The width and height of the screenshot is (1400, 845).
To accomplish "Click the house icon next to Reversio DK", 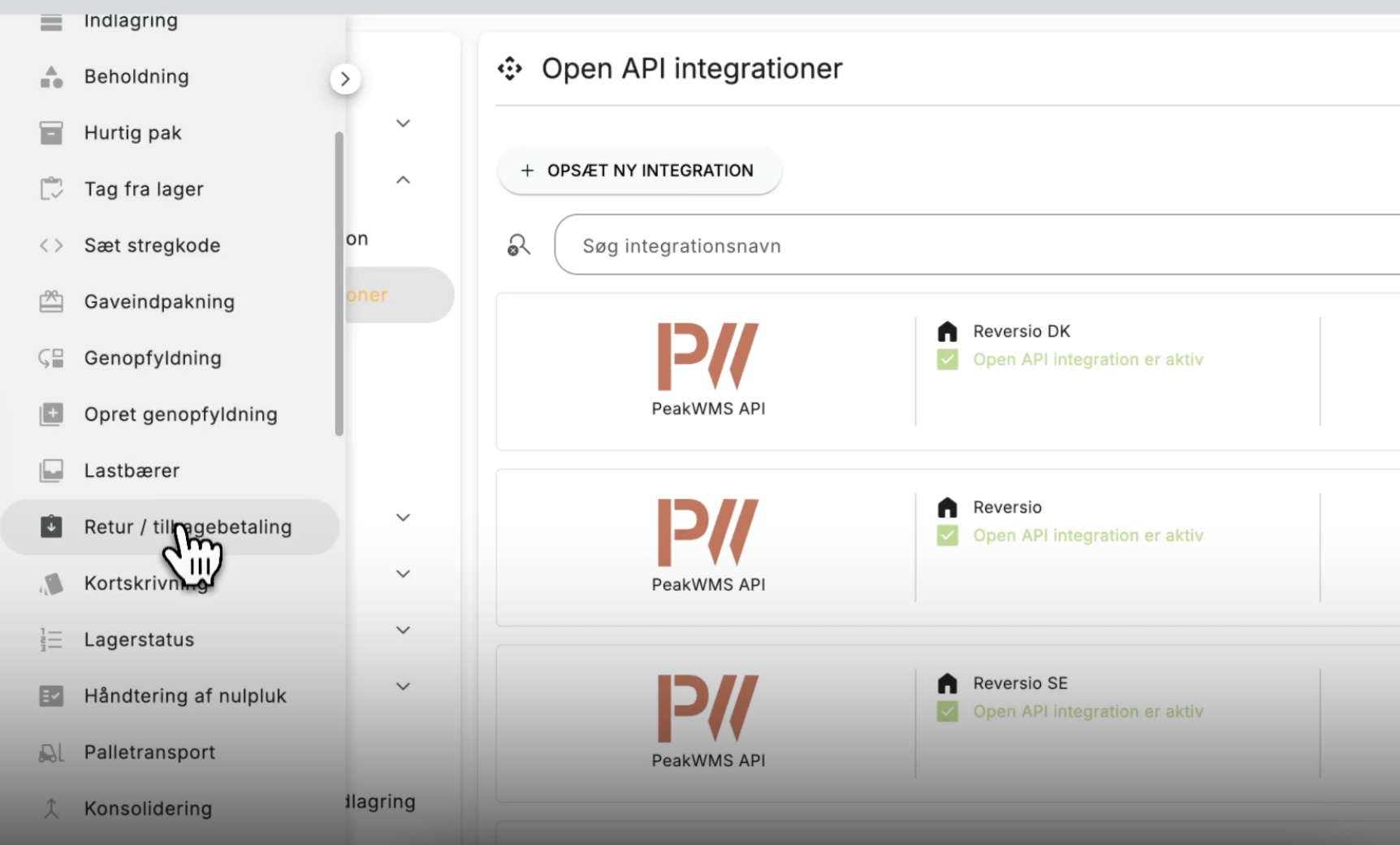I will (947, 331).
